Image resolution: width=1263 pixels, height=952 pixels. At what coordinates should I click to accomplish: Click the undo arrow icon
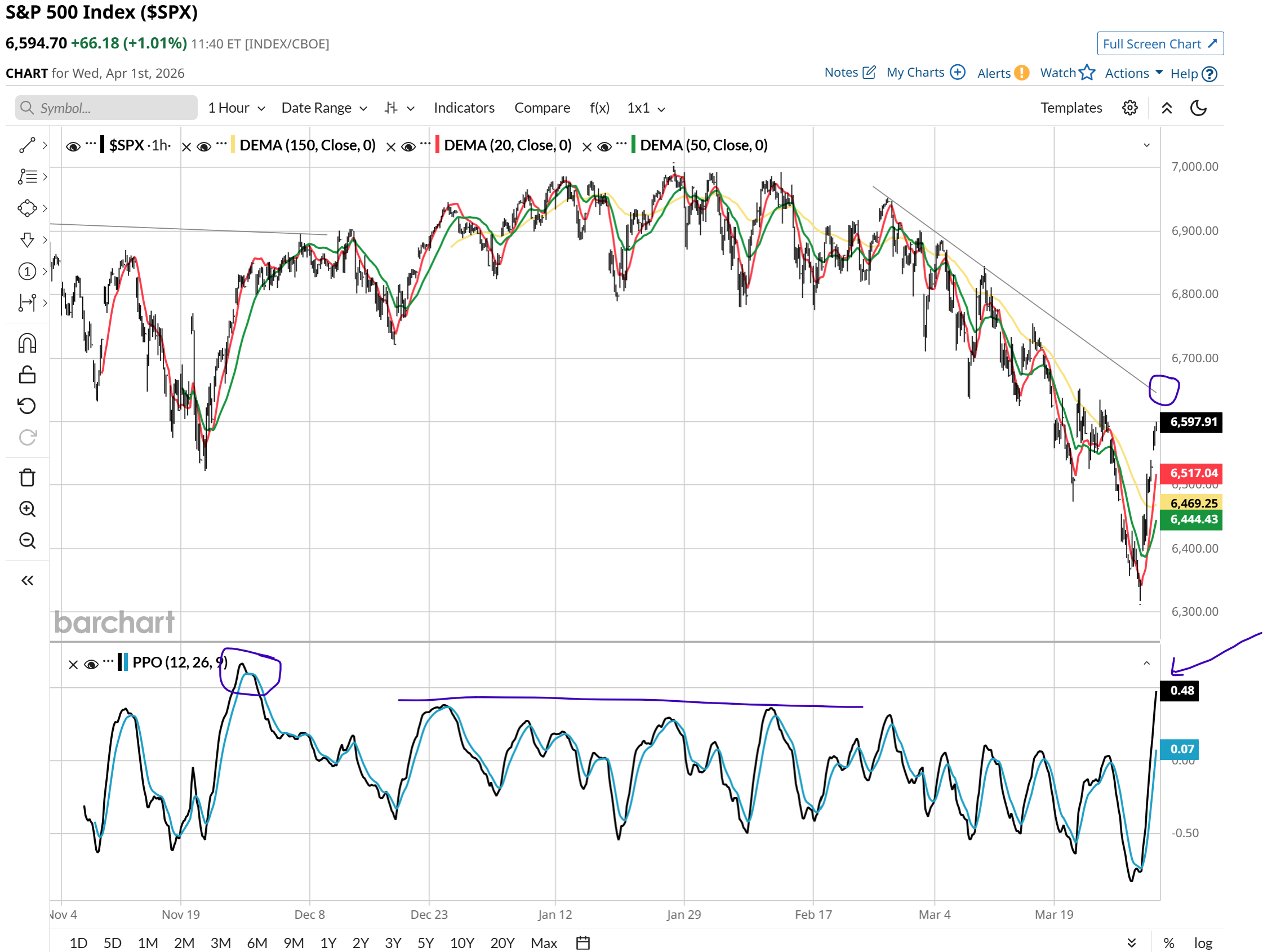[27, 406]
